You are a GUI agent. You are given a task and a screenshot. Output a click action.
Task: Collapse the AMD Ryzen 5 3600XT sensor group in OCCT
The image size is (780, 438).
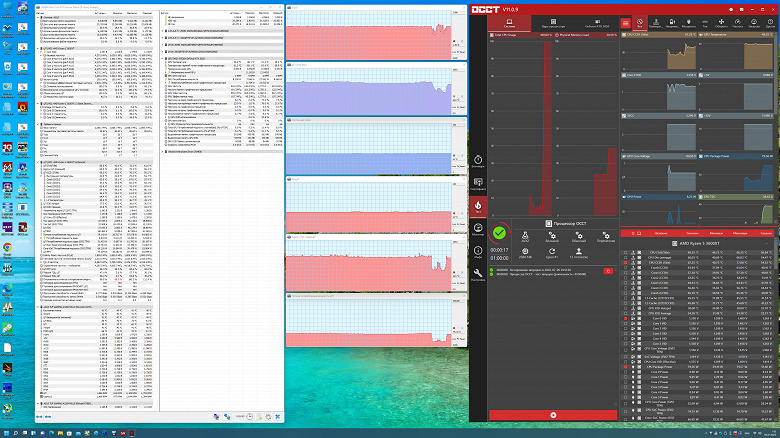click(767, 243)
